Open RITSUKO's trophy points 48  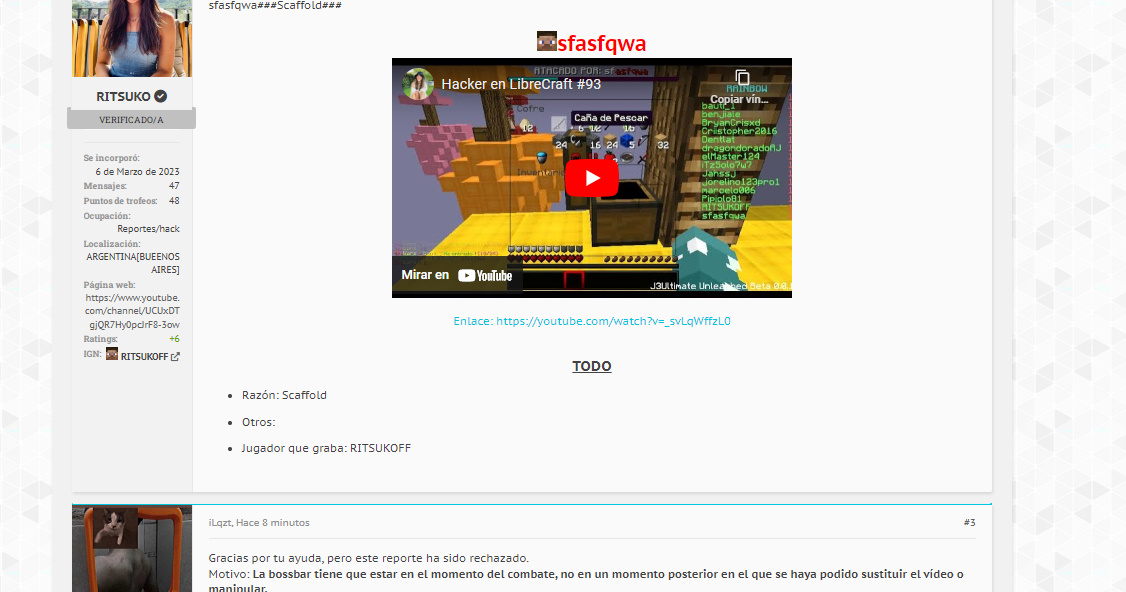(174, 200)
